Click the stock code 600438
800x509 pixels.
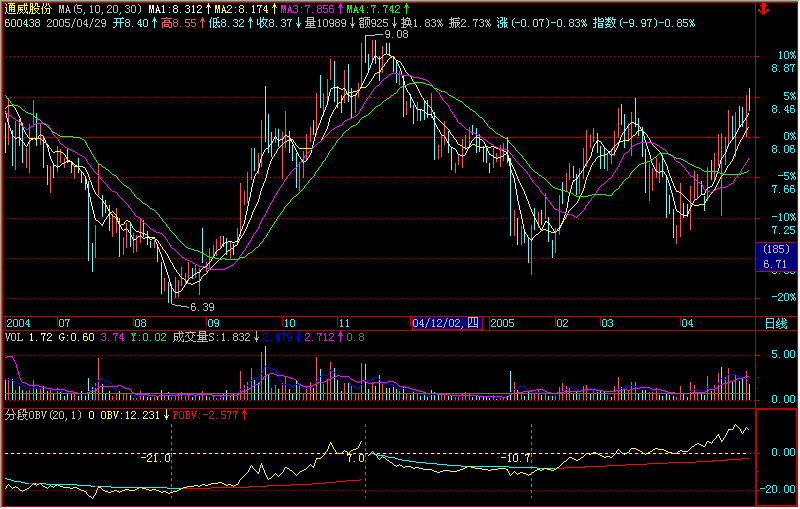point(22,23)
